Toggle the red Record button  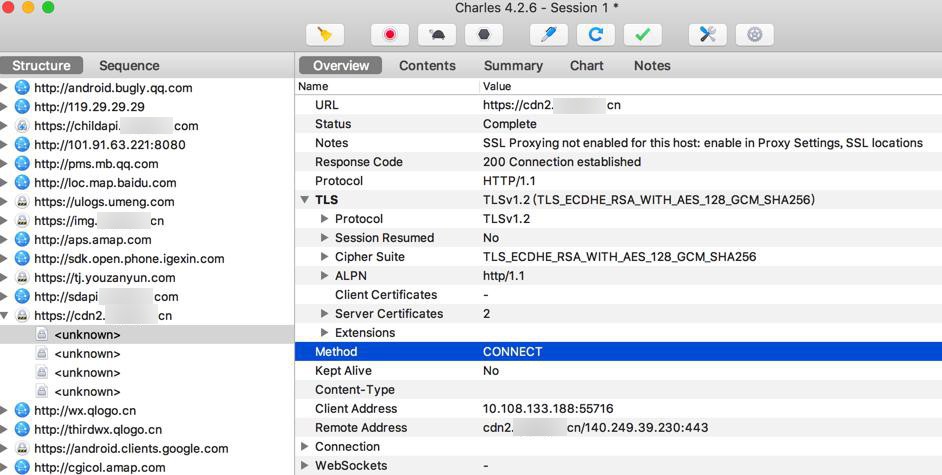tap(389, 34)
